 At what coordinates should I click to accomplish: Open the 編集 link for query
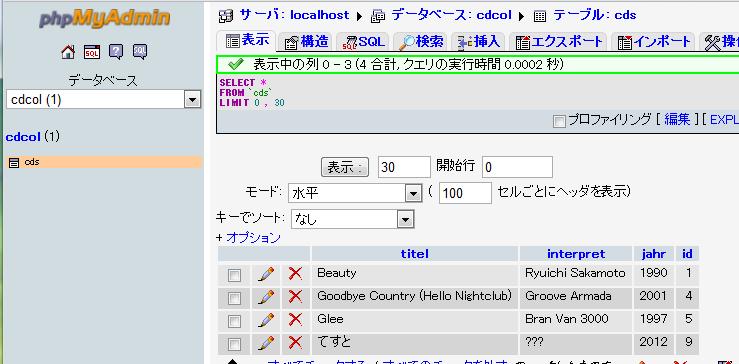[x=677, y=120]
